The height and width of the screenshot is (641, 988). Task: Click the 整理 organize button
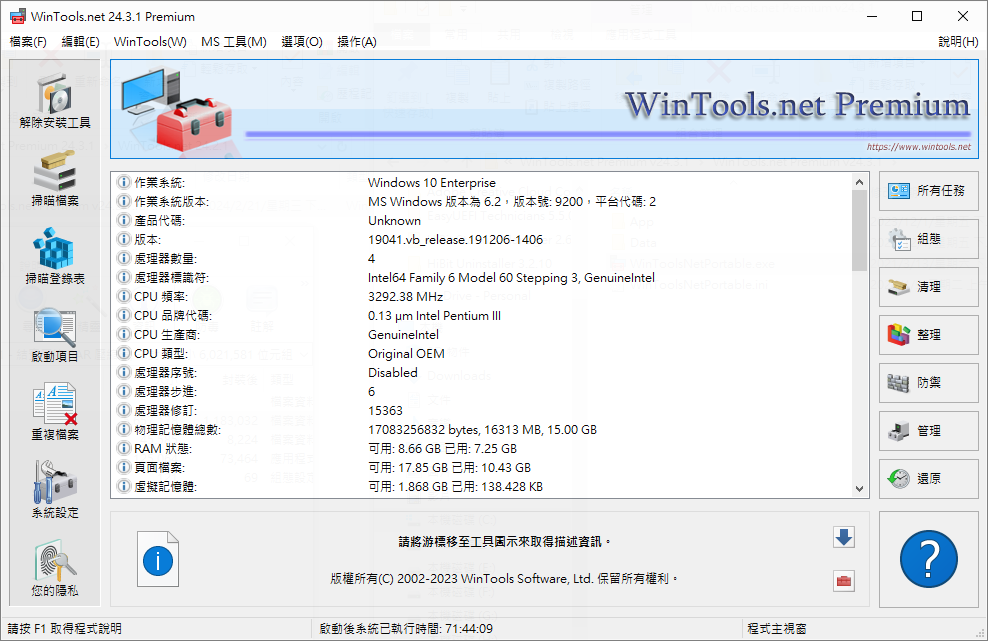click(928, 335)
